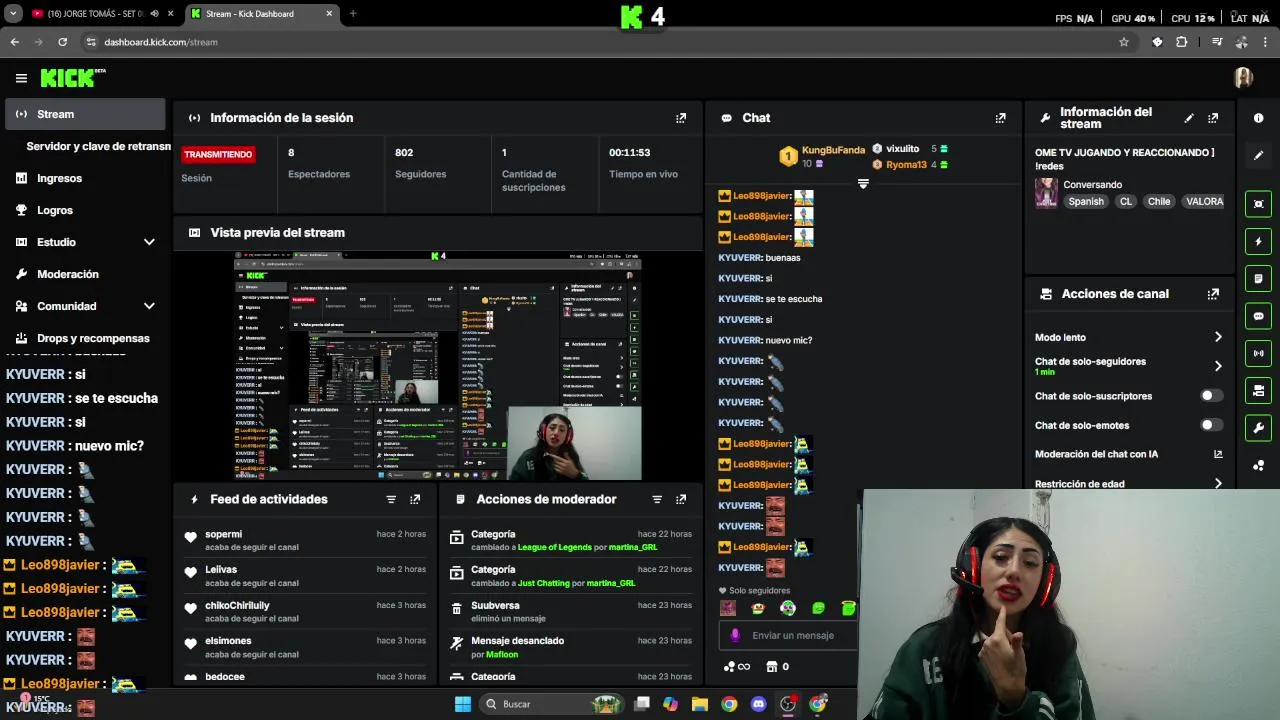Toggle the wrench widget icon in right rail
The image size is (1280, 720).
pyautogui.click(x=1258, y=428)
